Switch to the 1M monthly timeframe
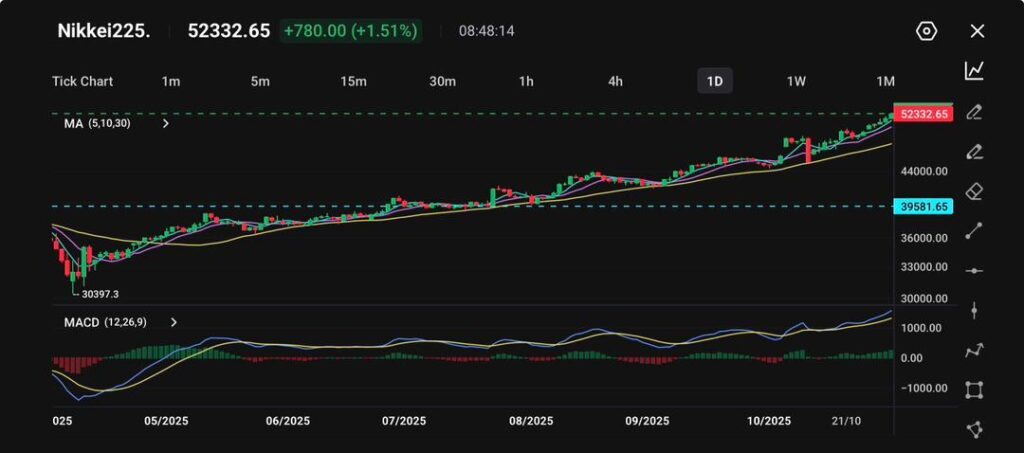The height and width of the screenshot is (453, 1024). click(x=885, y=81)
